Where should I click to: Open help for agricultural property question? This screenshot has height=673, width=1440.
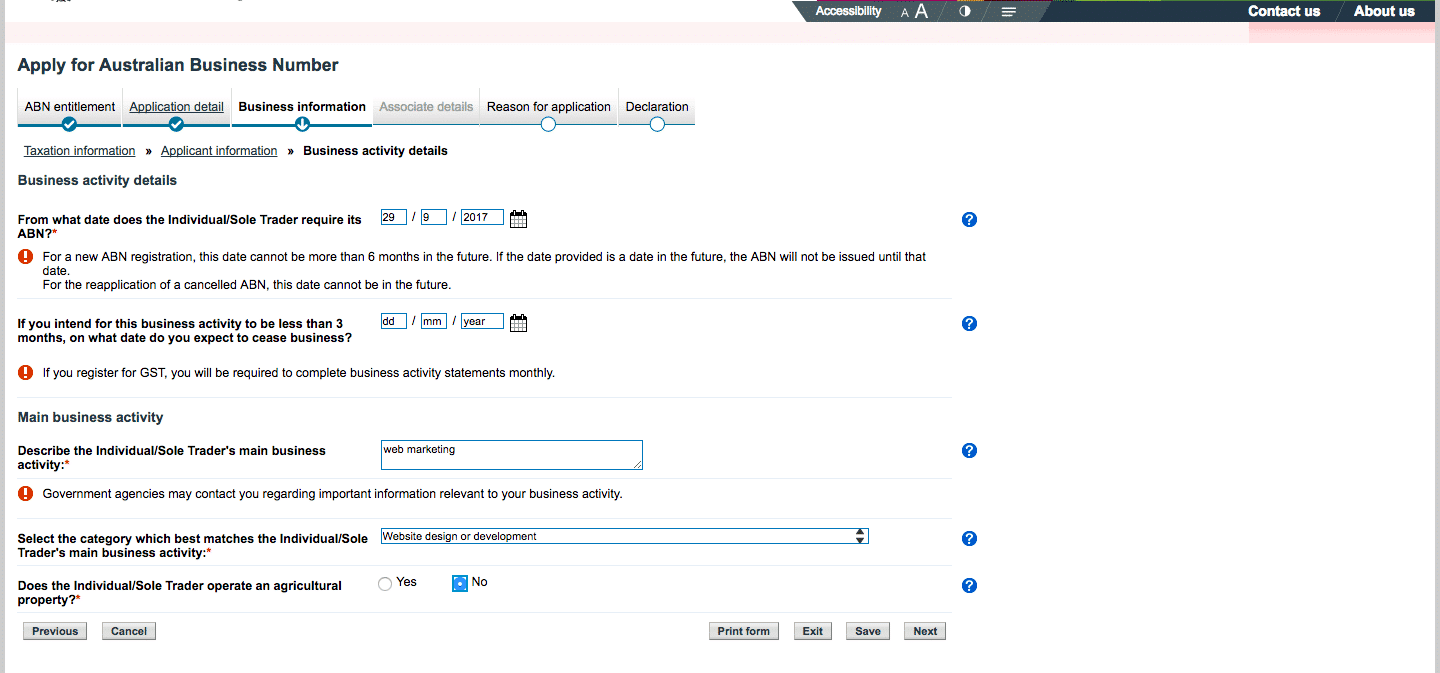(x=969, y=586)
